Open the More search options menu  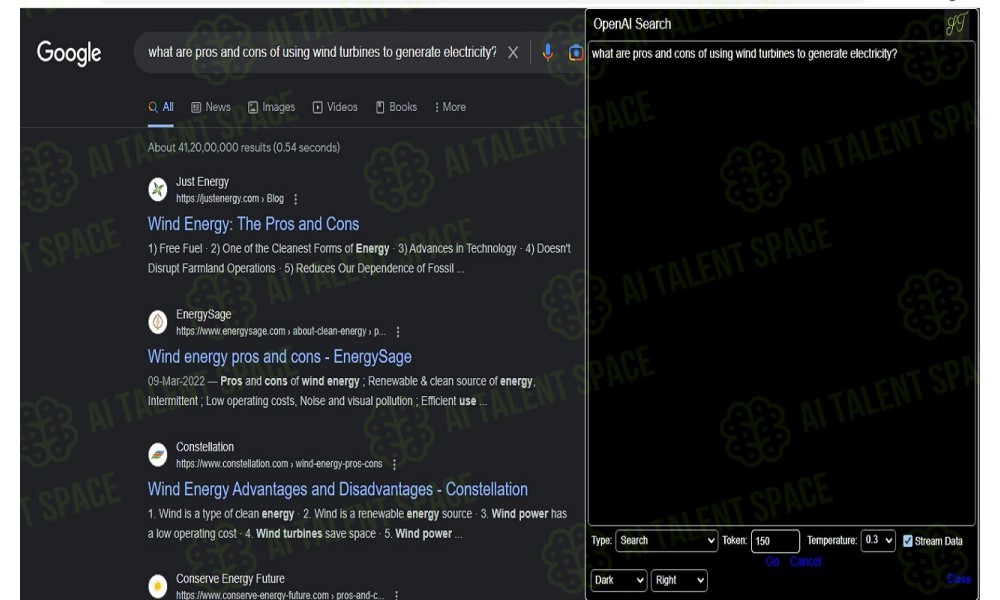pos(450,107)
